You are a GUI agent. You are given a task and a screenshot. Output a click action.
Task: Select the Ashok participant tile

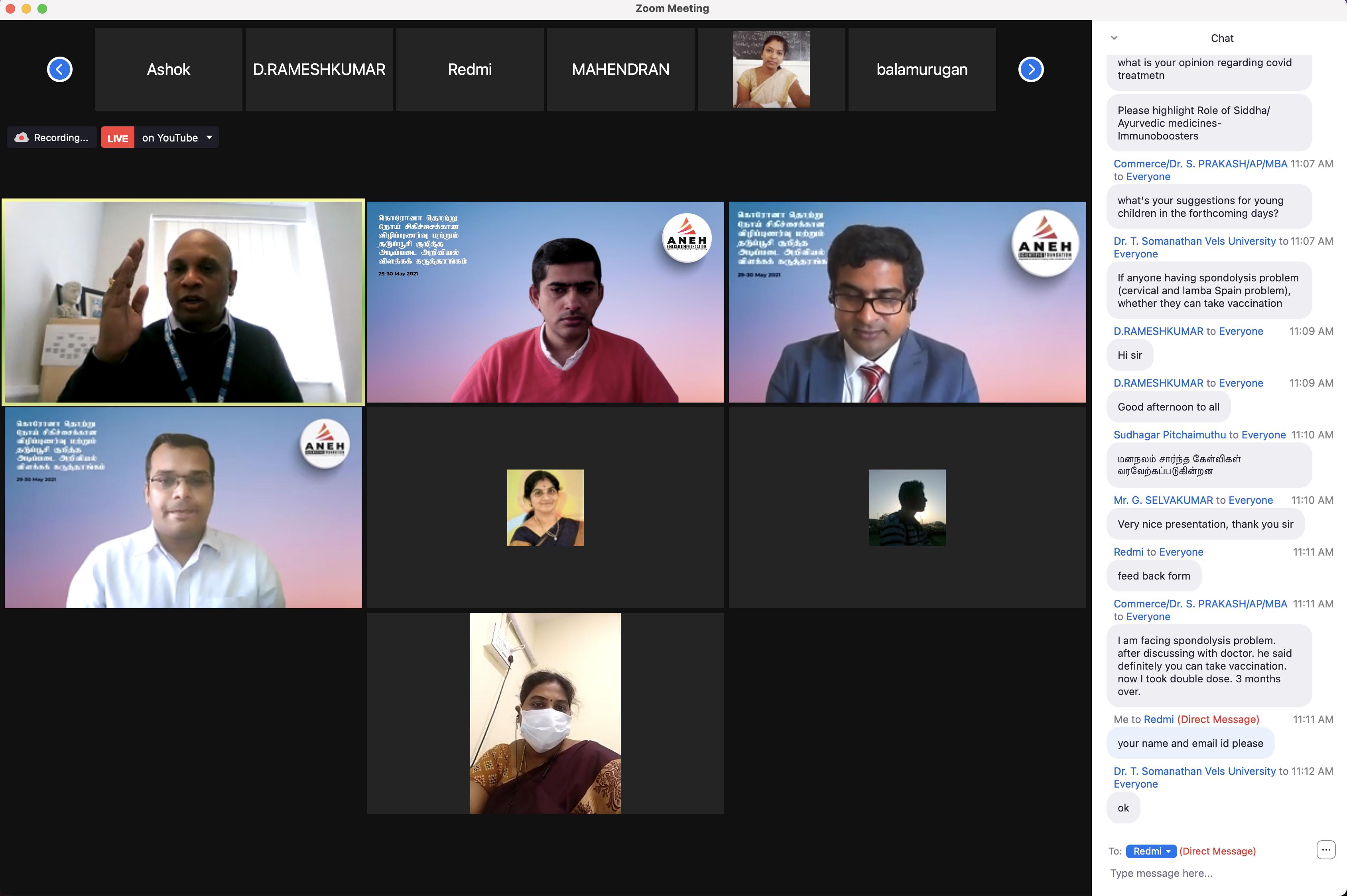168,70
